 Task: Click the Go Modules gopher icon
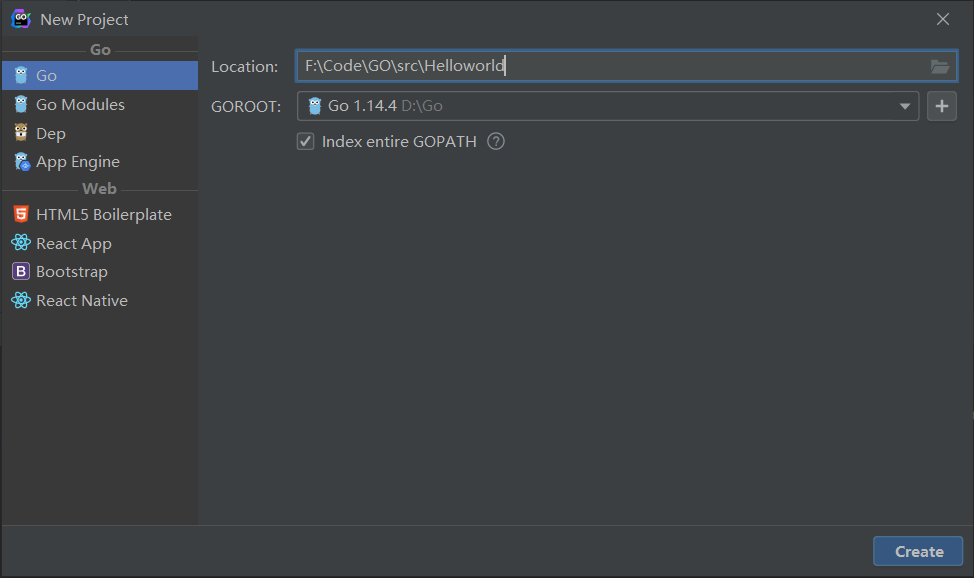point(21,104)
